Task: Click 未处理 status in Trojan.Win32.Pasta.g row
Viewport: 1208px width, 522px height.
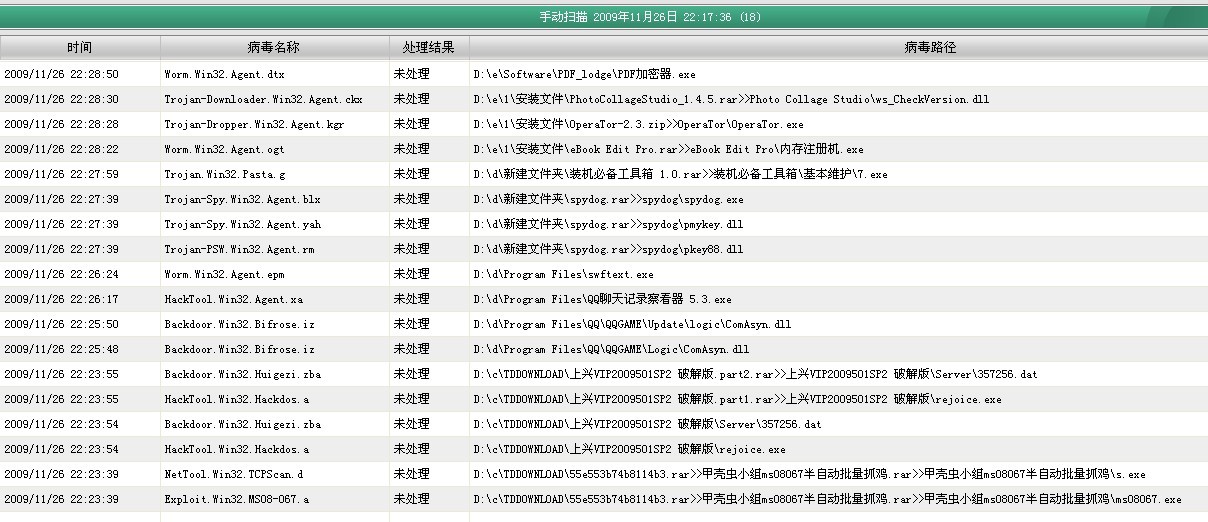Action: pyautogui.click(x=411, y=174)
